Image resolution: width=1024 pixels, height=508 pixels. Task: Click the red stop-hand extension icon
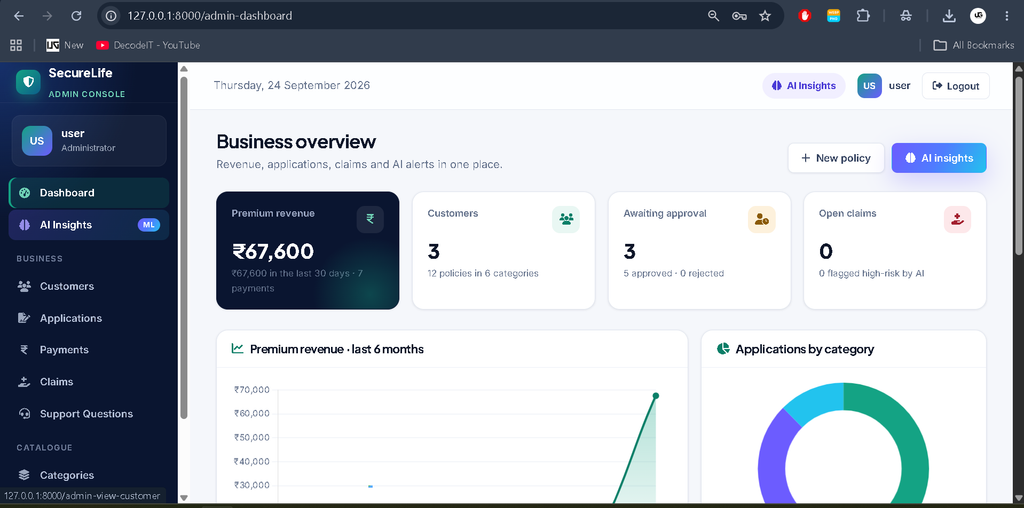[x=805, y=16]
